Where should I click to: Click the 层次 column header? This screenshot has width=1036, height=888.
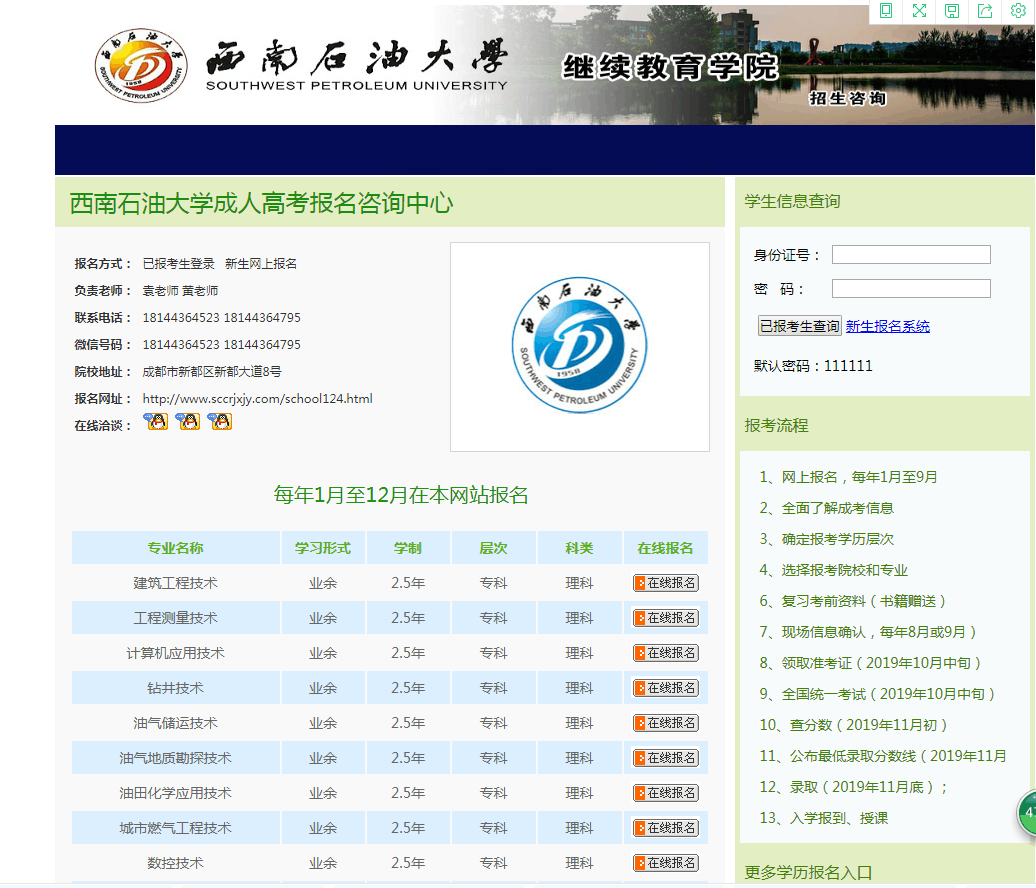point(493,548)
